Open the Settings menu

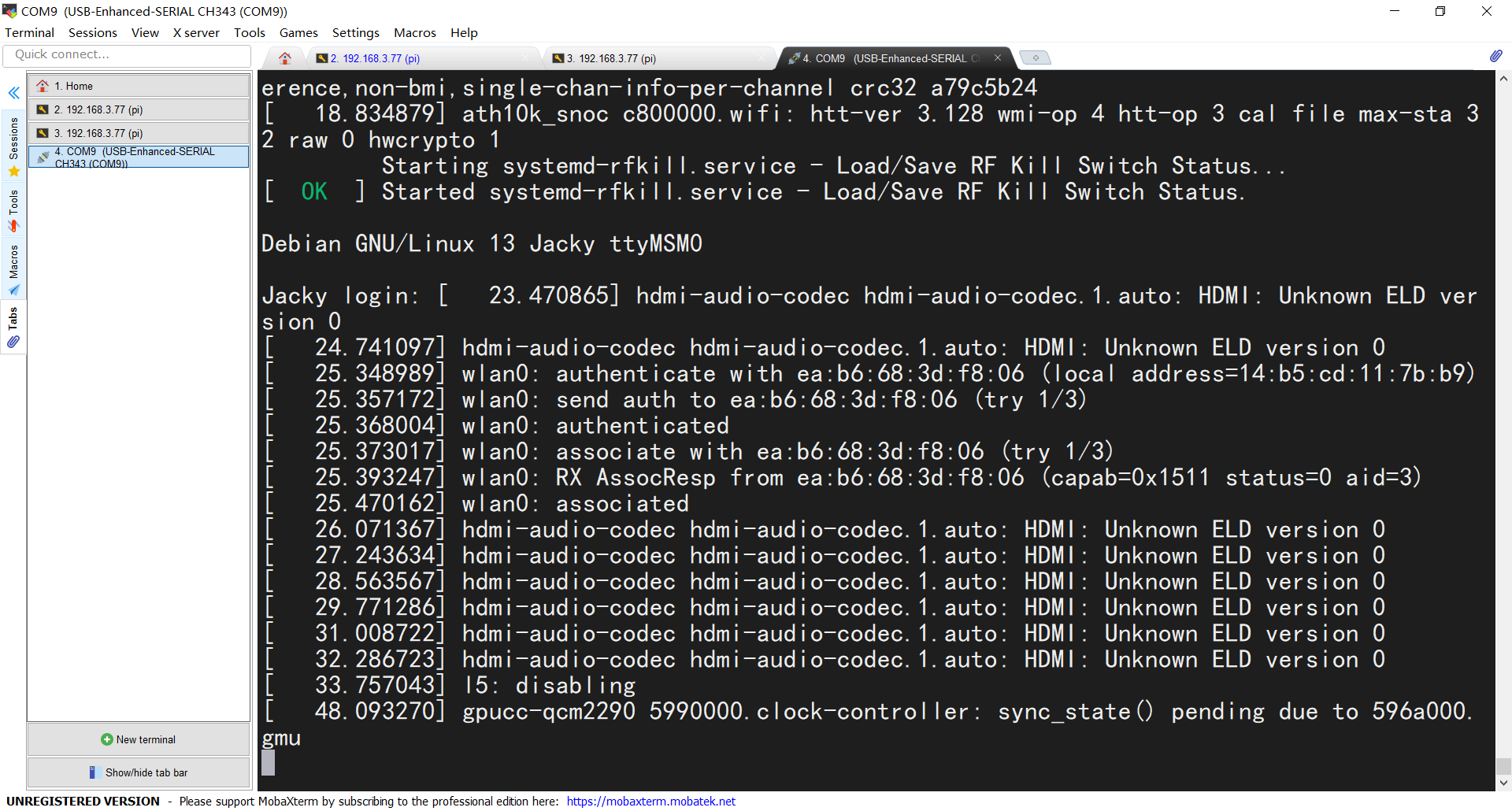coord(355,32)
